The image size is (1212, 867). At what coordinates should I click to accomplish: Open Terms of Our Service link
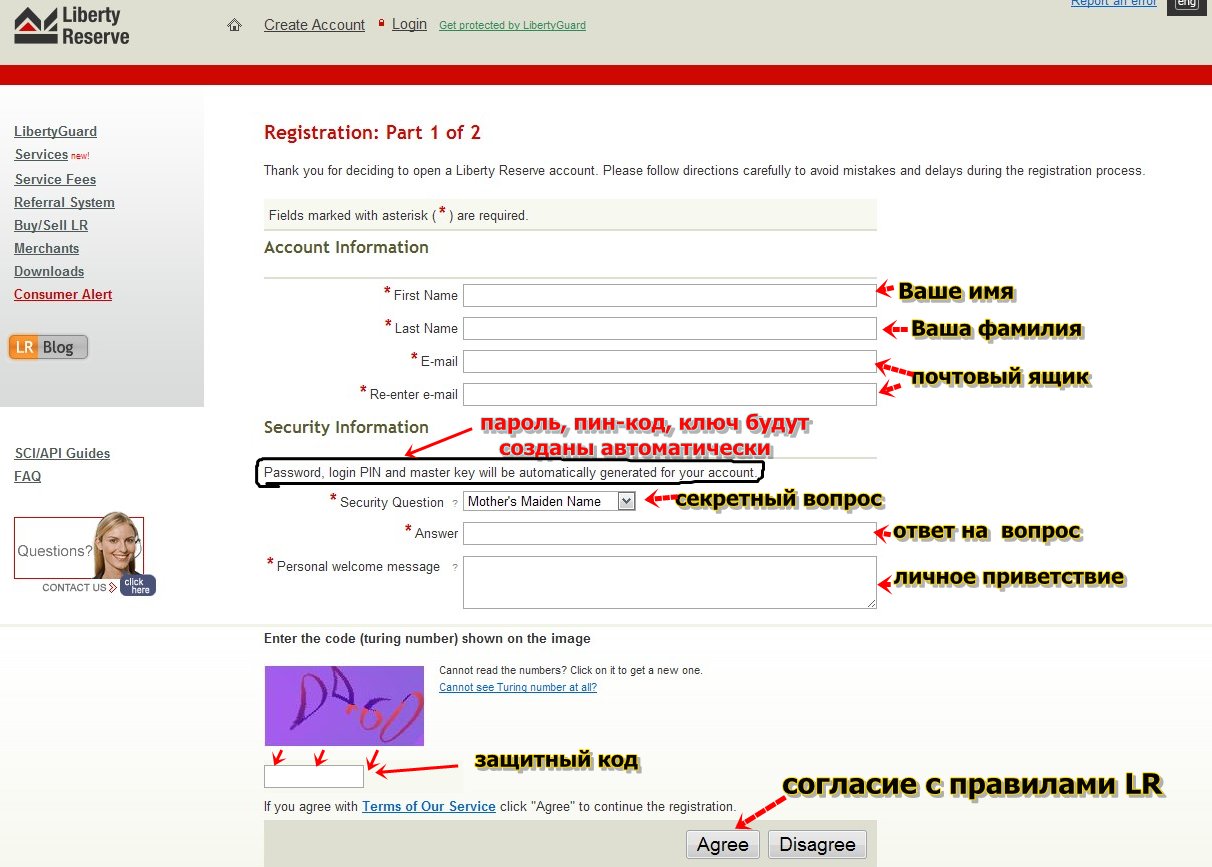[429, 806]
